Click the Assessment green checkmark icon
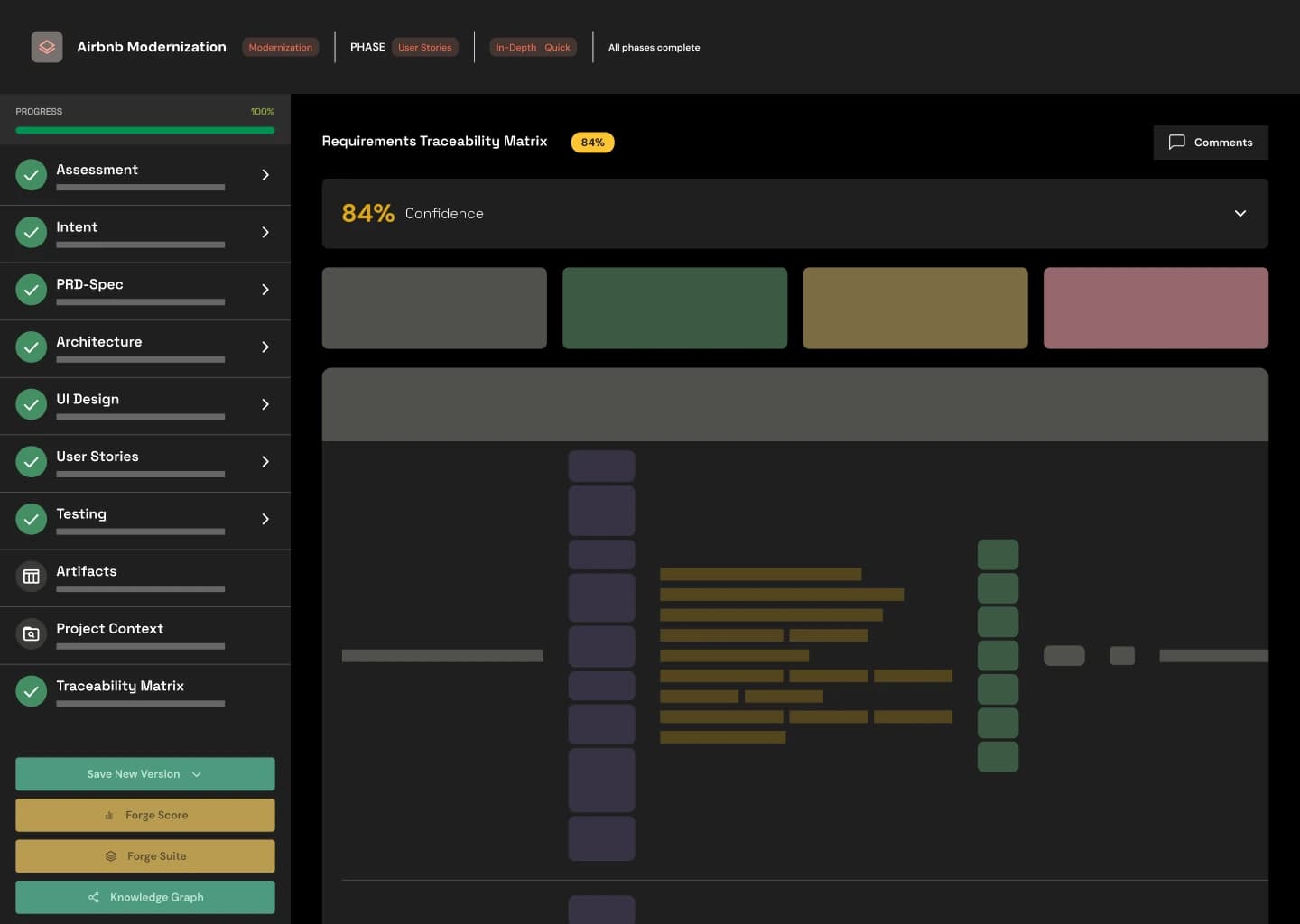 (x=32, y=175)
